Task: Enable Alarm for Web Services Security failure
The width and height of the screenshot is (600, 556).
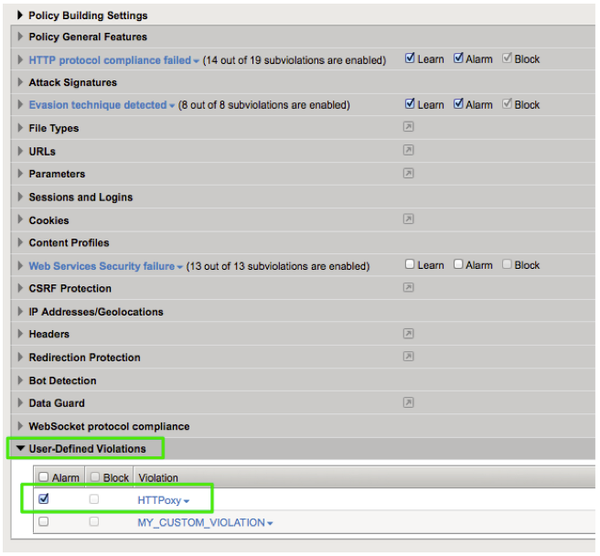Action: (x=458, y=265)
